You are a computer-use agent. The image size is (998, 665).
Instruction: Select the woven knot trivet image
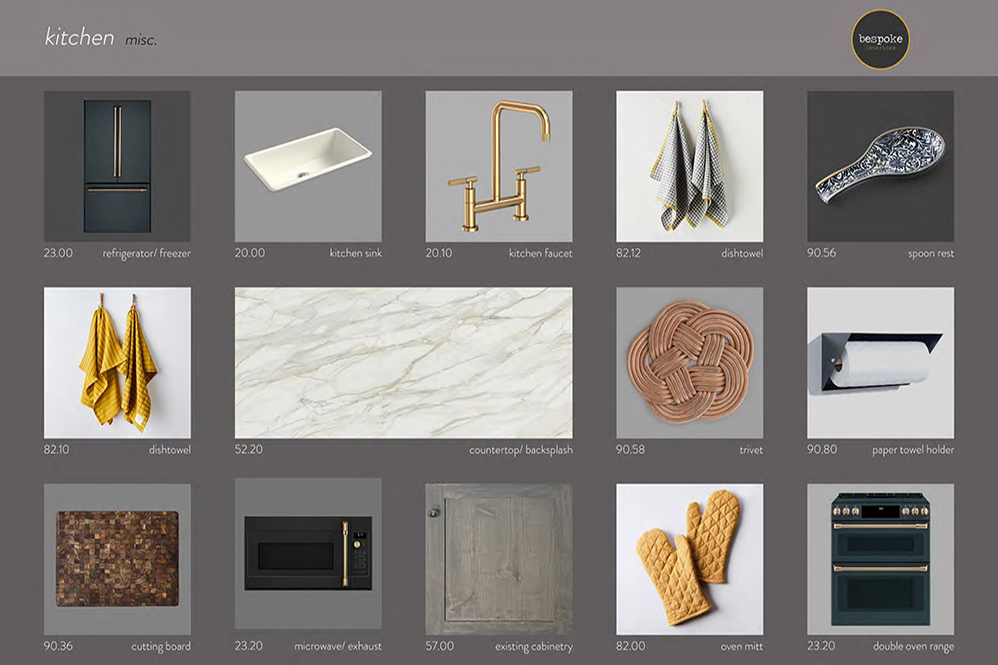(x=689, y=362)
